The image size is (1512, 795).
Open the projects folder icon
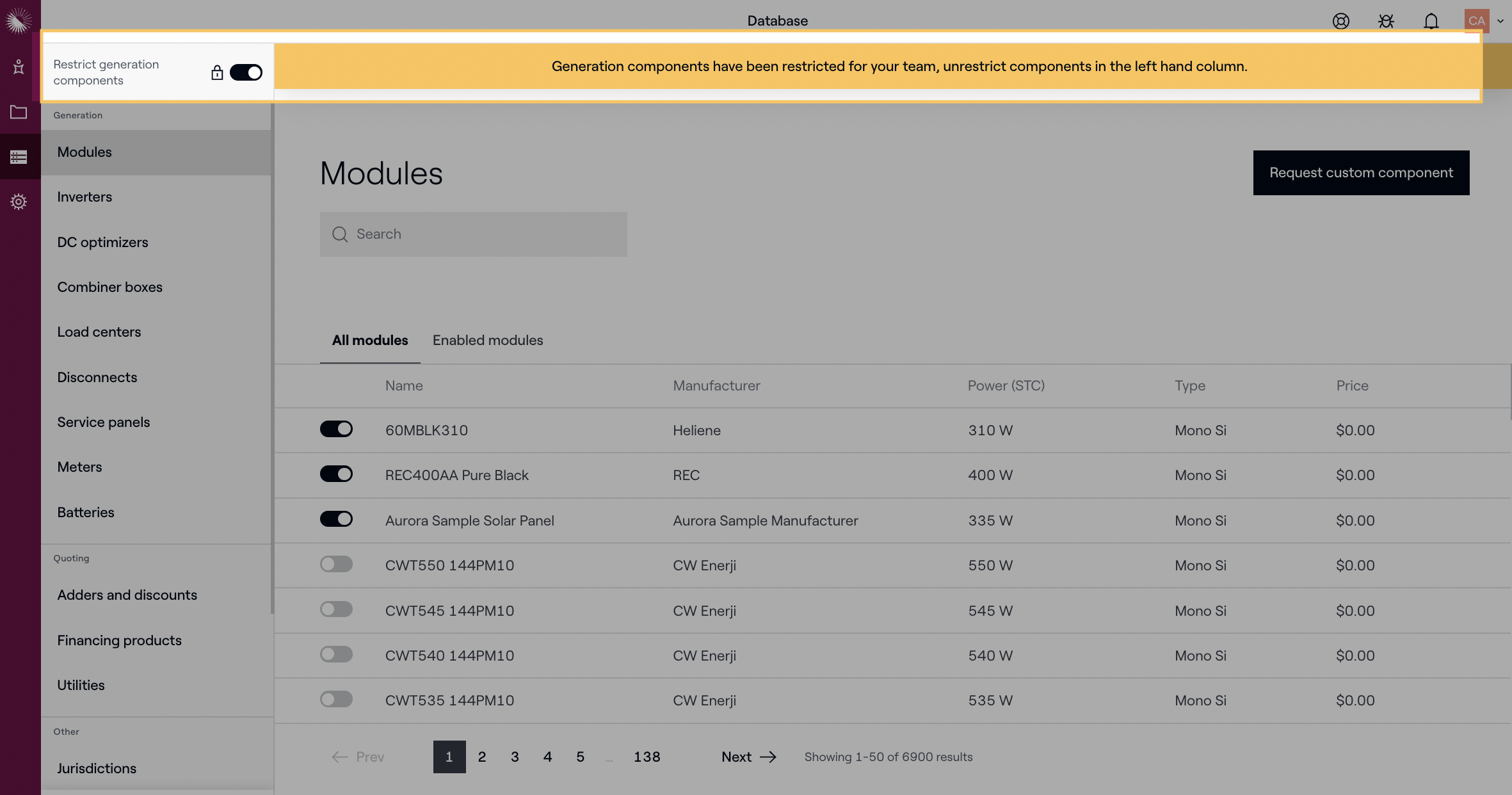point(19,112)
